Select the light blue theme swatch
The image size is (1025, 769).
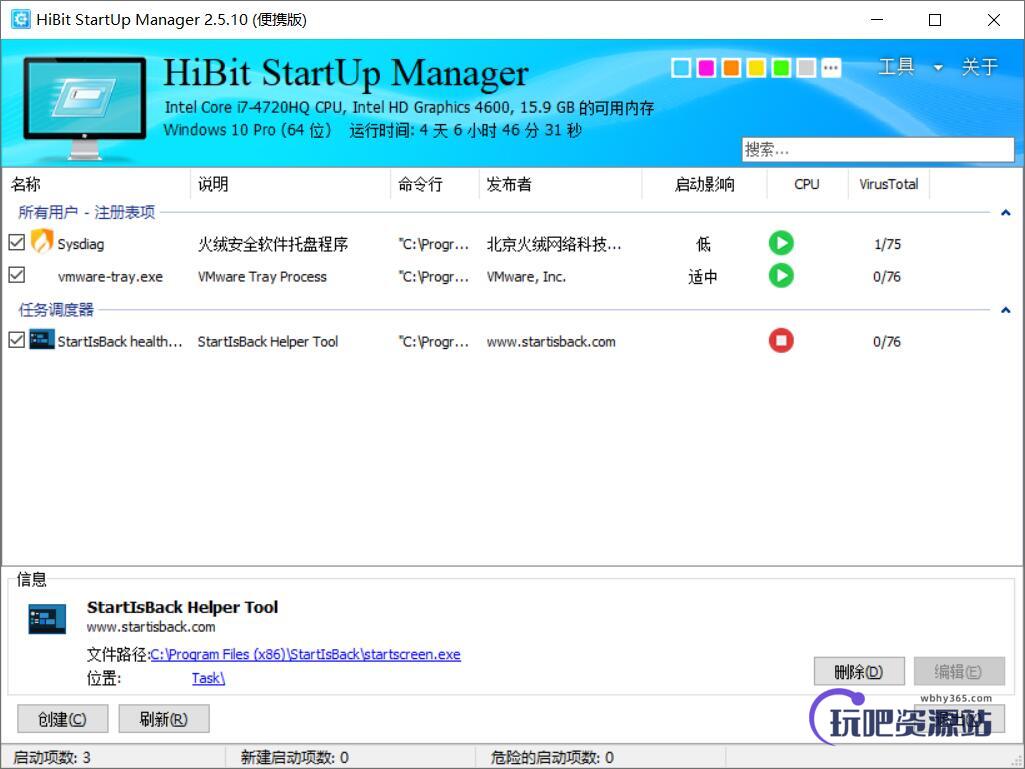681,67
